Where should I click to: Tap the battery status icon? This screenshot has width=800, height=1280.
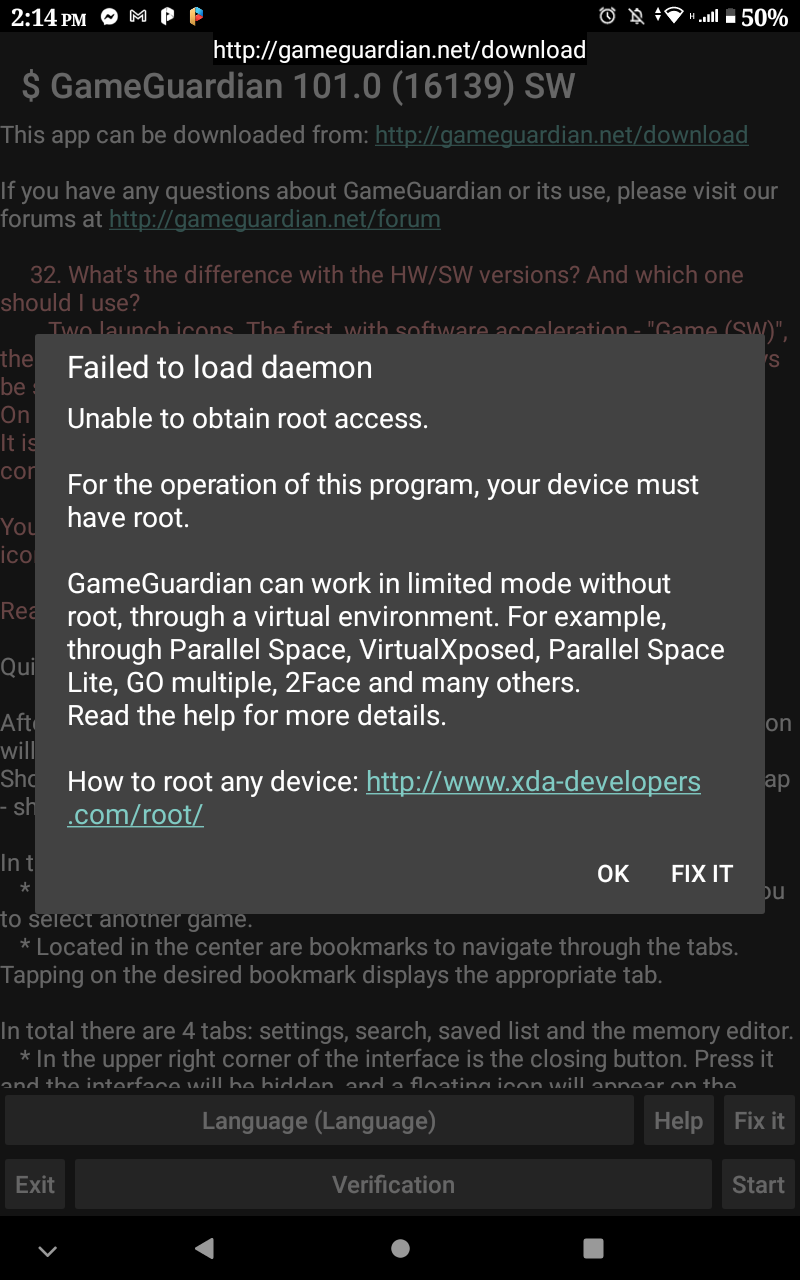click(731, 16)
